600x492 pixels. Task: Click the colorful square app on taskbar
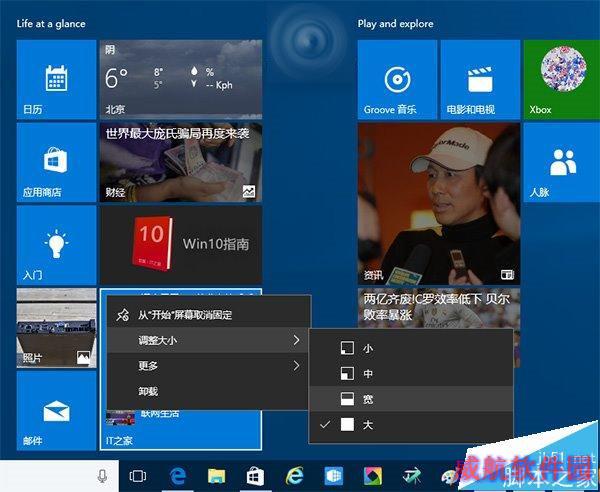[x=373, y=476]
